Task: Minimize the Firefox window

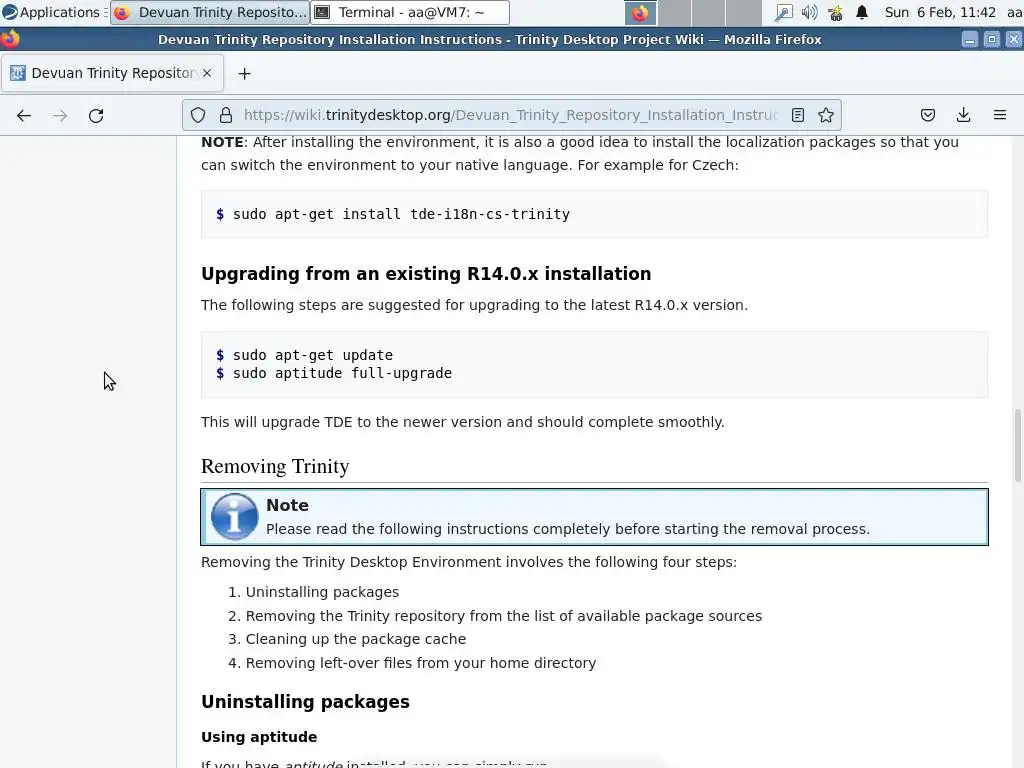Action: tap(970, 40)
